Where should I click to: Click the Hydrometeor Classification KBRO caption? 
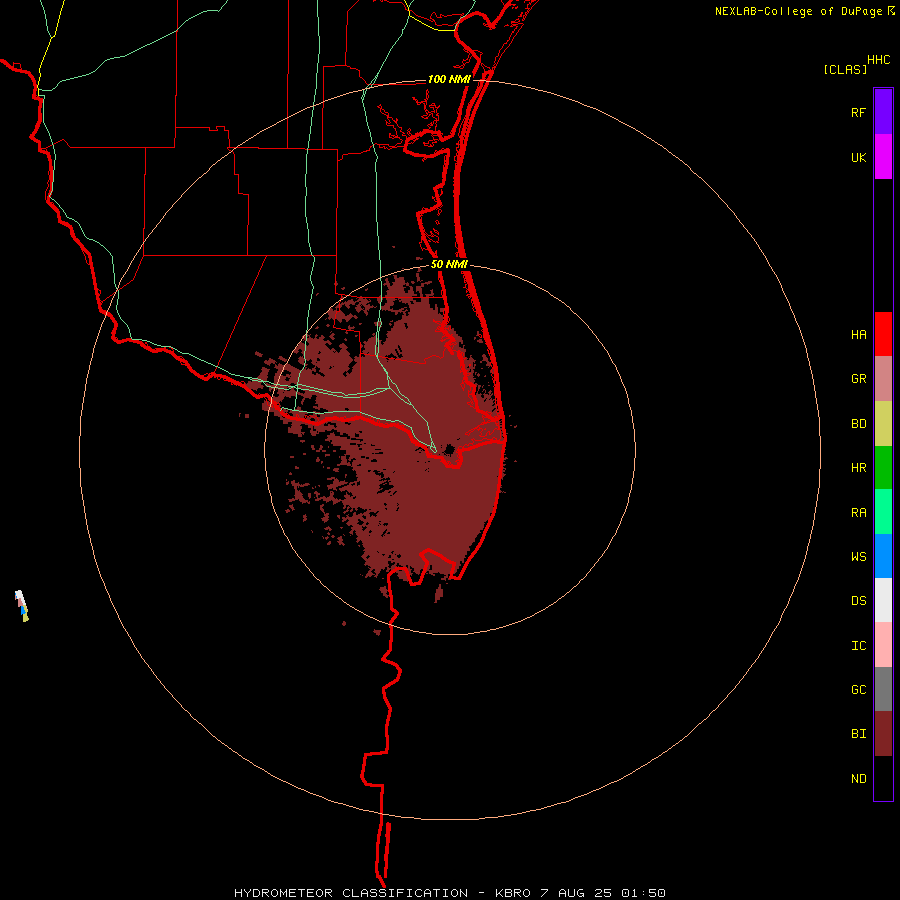pos(449,893)
